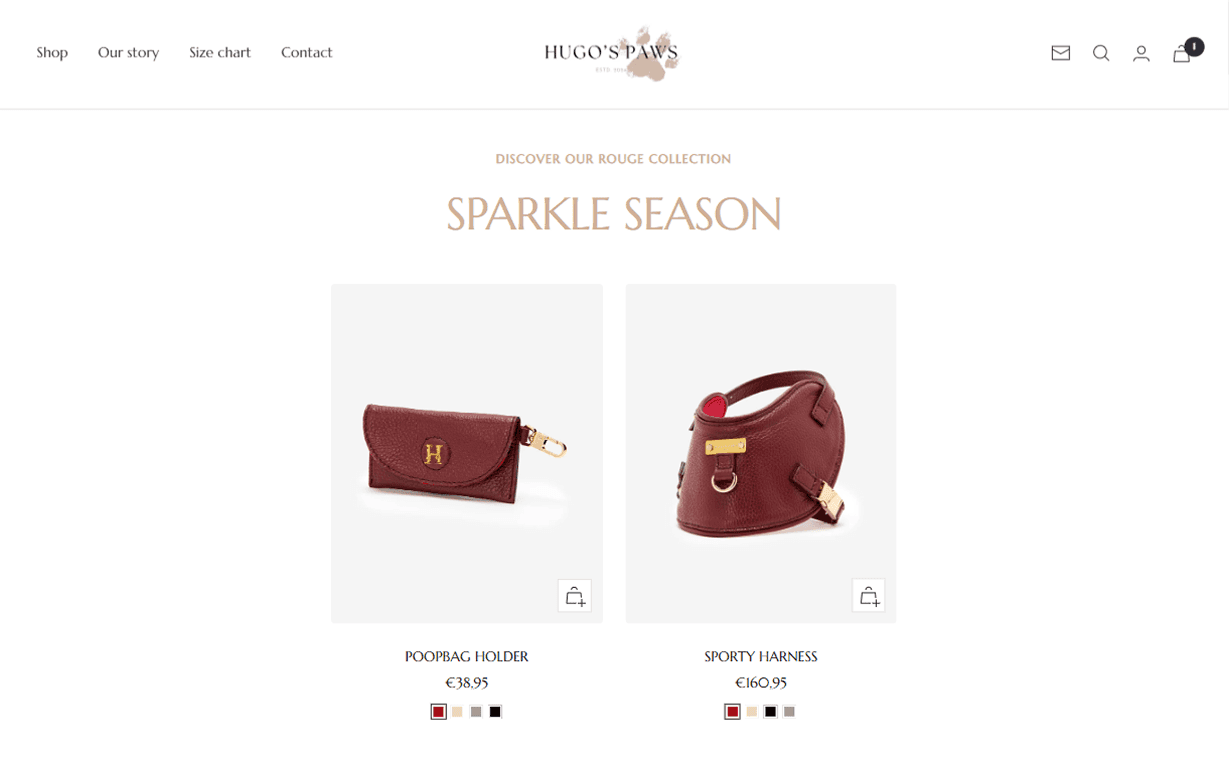This screenshot has height=761, width=1229.
Task: Go to the Size chart page
Action: (220, 52)
